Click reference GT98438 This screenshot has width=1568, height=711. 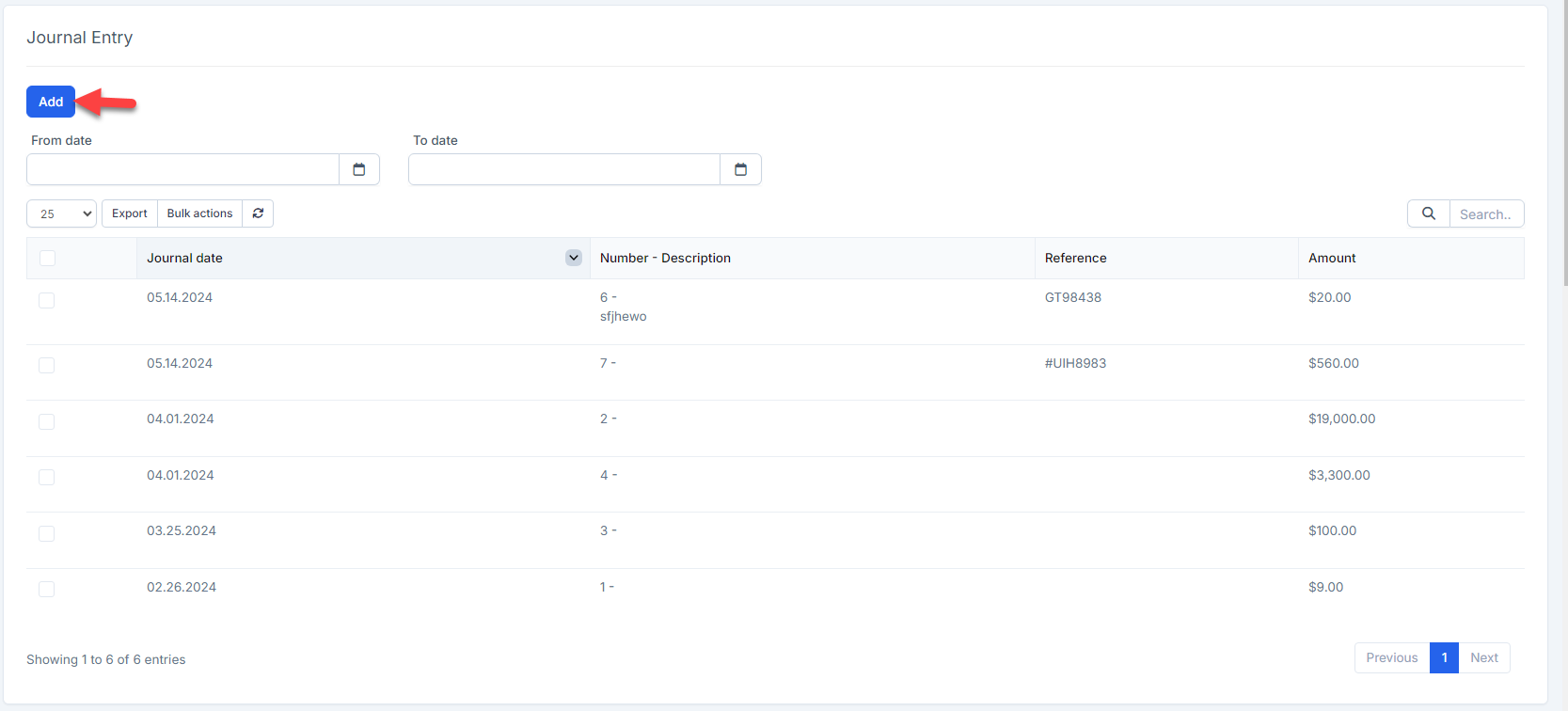click(1073, 297)
